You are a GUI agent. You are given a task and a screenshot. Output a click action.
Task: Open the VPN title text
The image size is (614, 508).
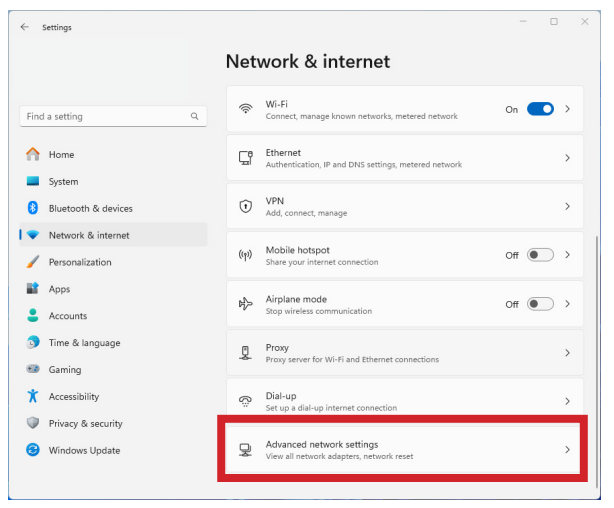[274, 201]
